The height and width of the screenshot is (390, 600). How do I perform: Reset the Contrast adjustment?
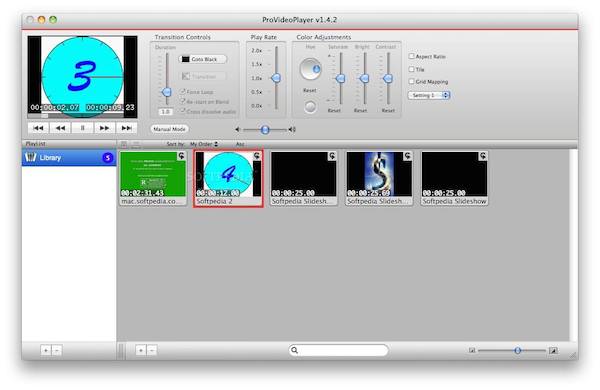pyautogui.click(x=388, y=111)
